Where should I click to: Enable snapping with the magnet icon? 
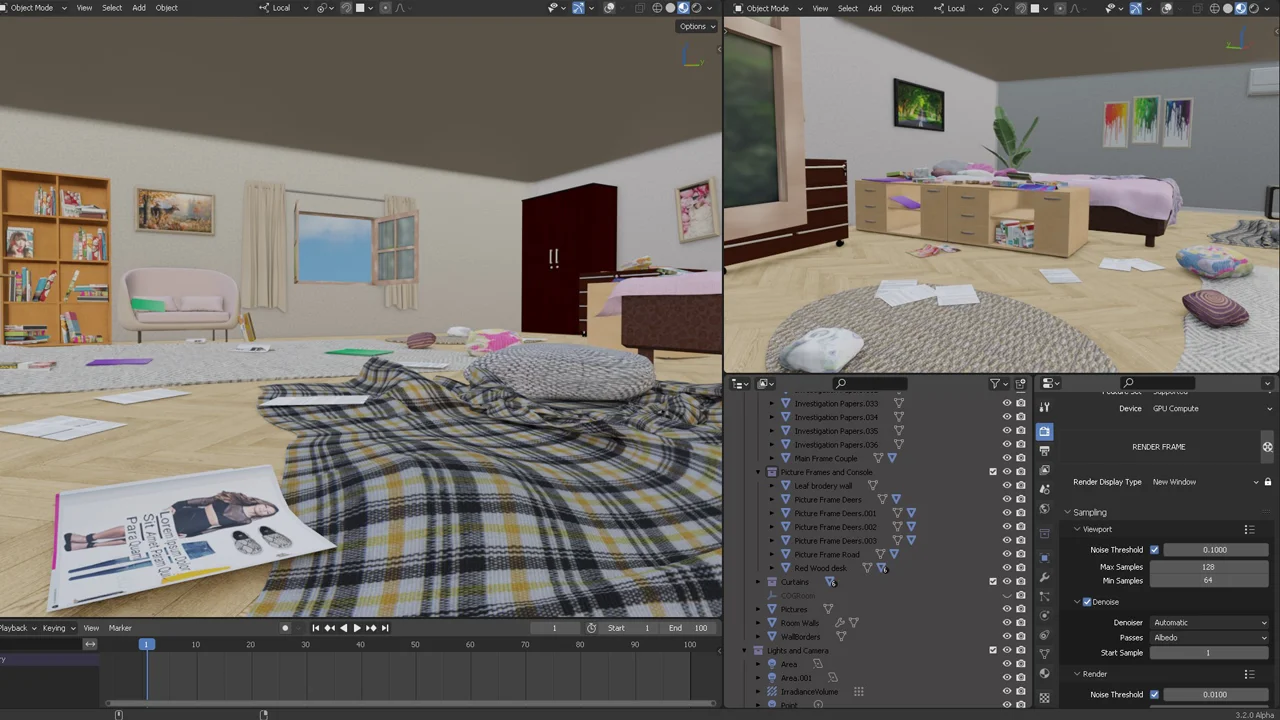click(x=345, y=8)
